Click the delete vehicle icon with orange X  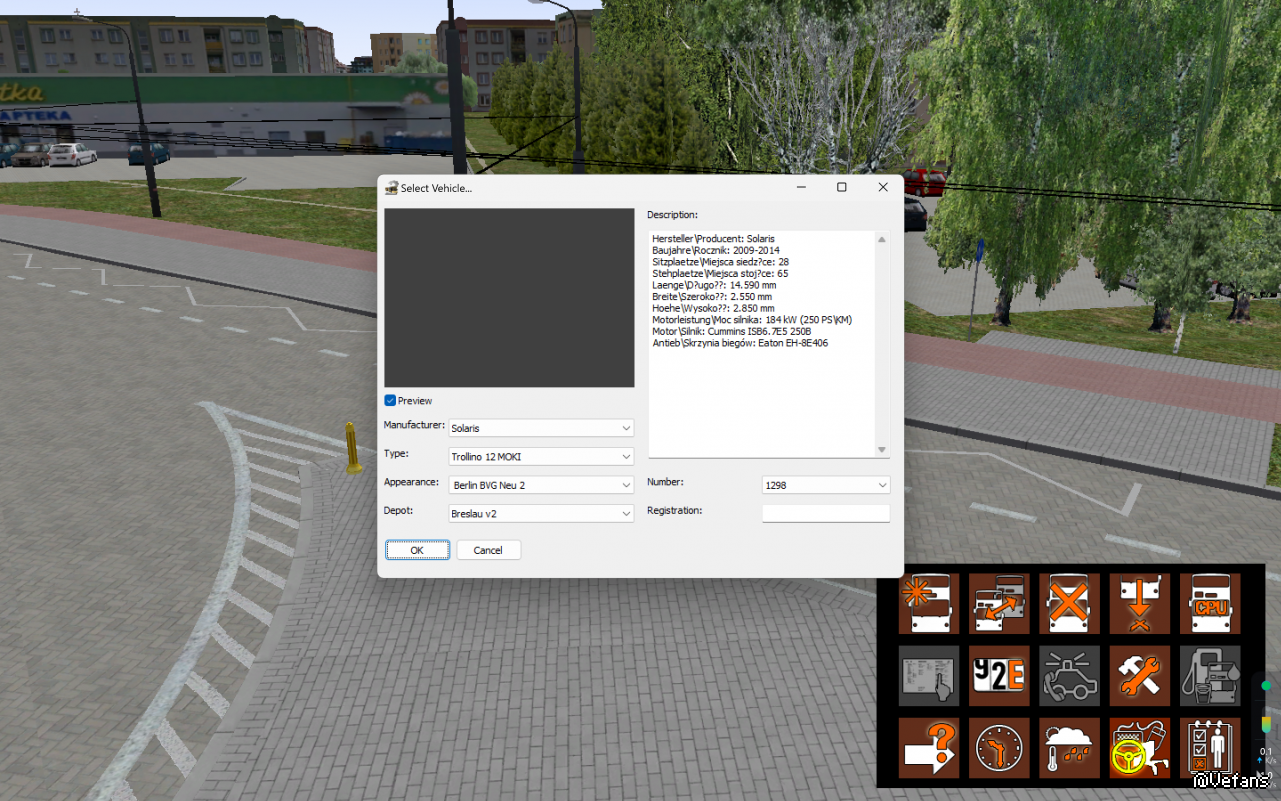1069,604
